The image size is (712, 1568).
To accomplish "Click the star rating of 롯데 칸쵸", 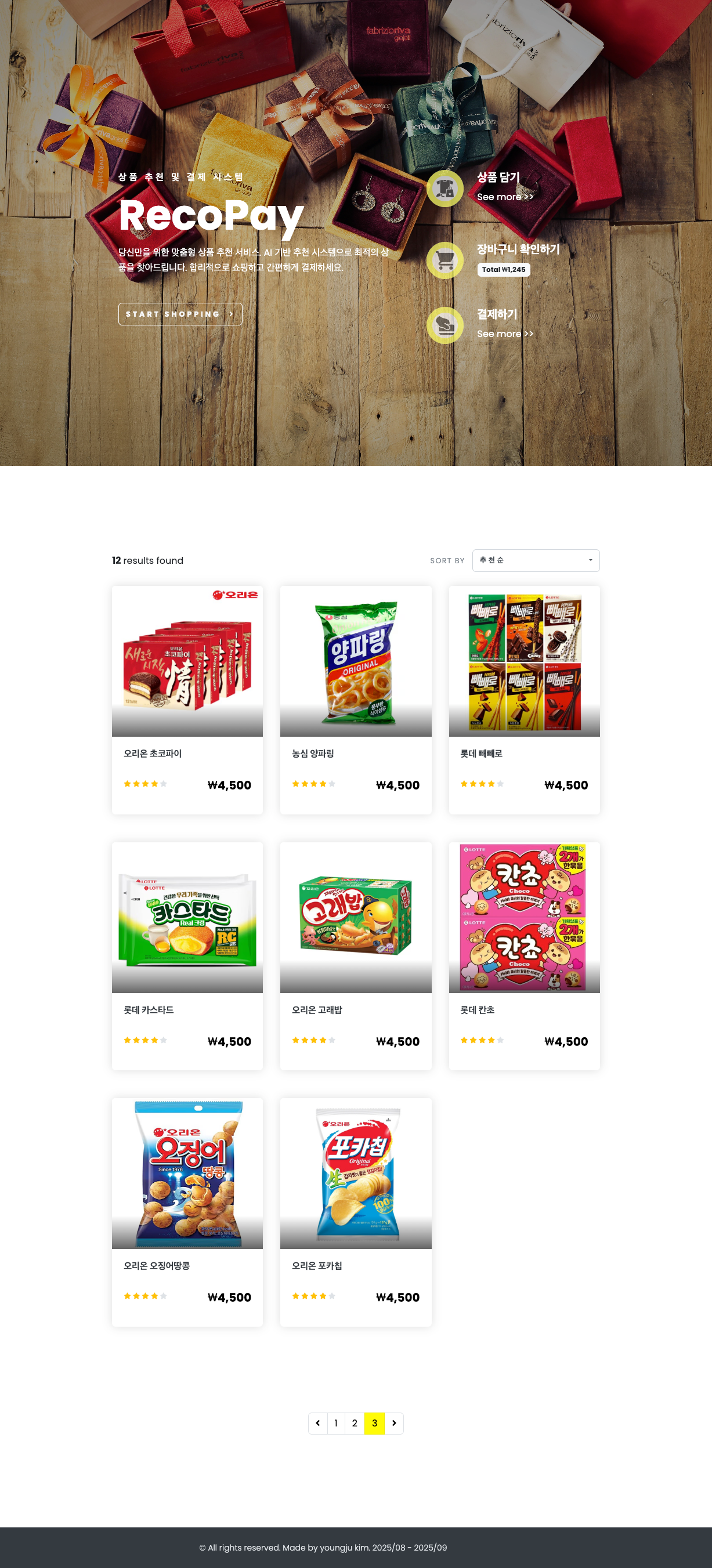I will point(482,1040).
